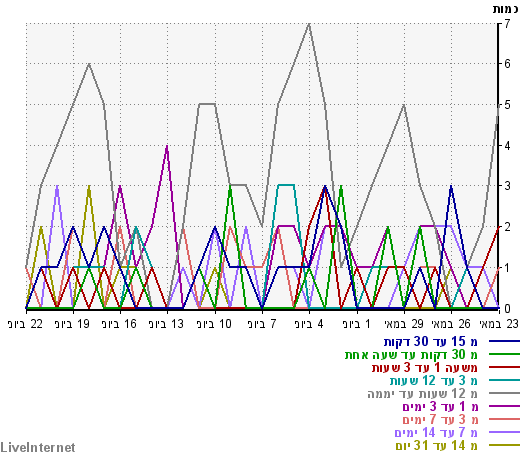Click the y-axis value 0
The width and height of the screenshot is (520, 457).
coord(507,309)
